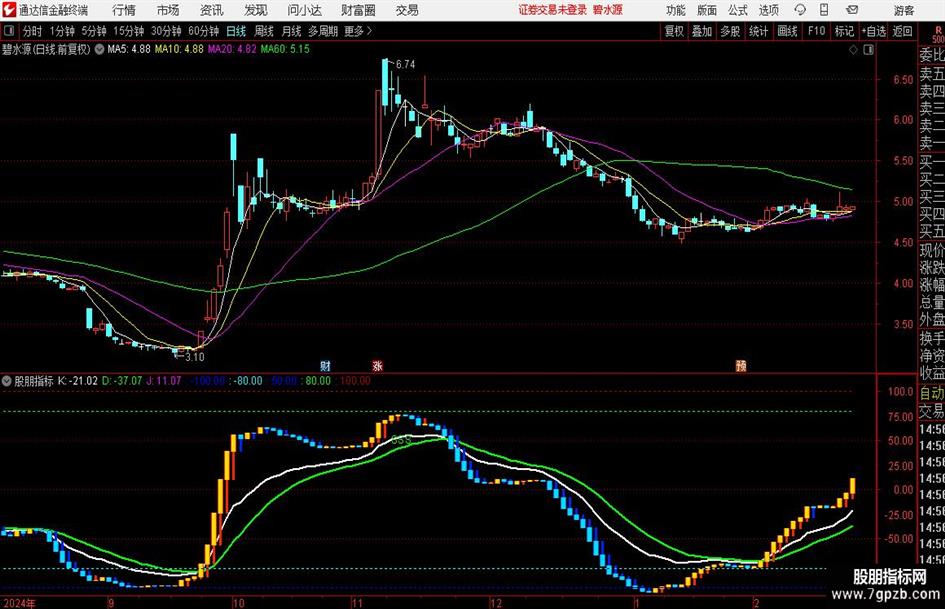Toggle the left panel icon beside 分时
The height and width of the screenshot is (609, 945).
[9, 31]
